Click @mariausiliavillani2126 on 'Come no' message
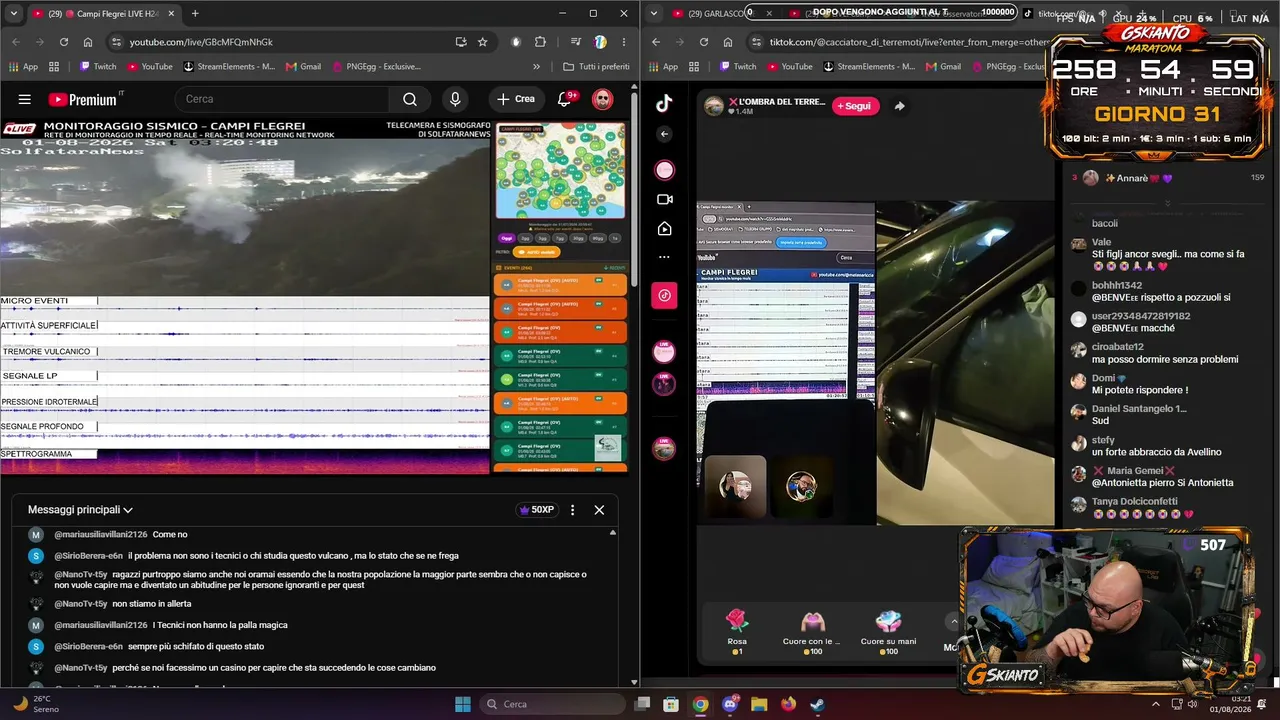 click(x=101, y=535)
